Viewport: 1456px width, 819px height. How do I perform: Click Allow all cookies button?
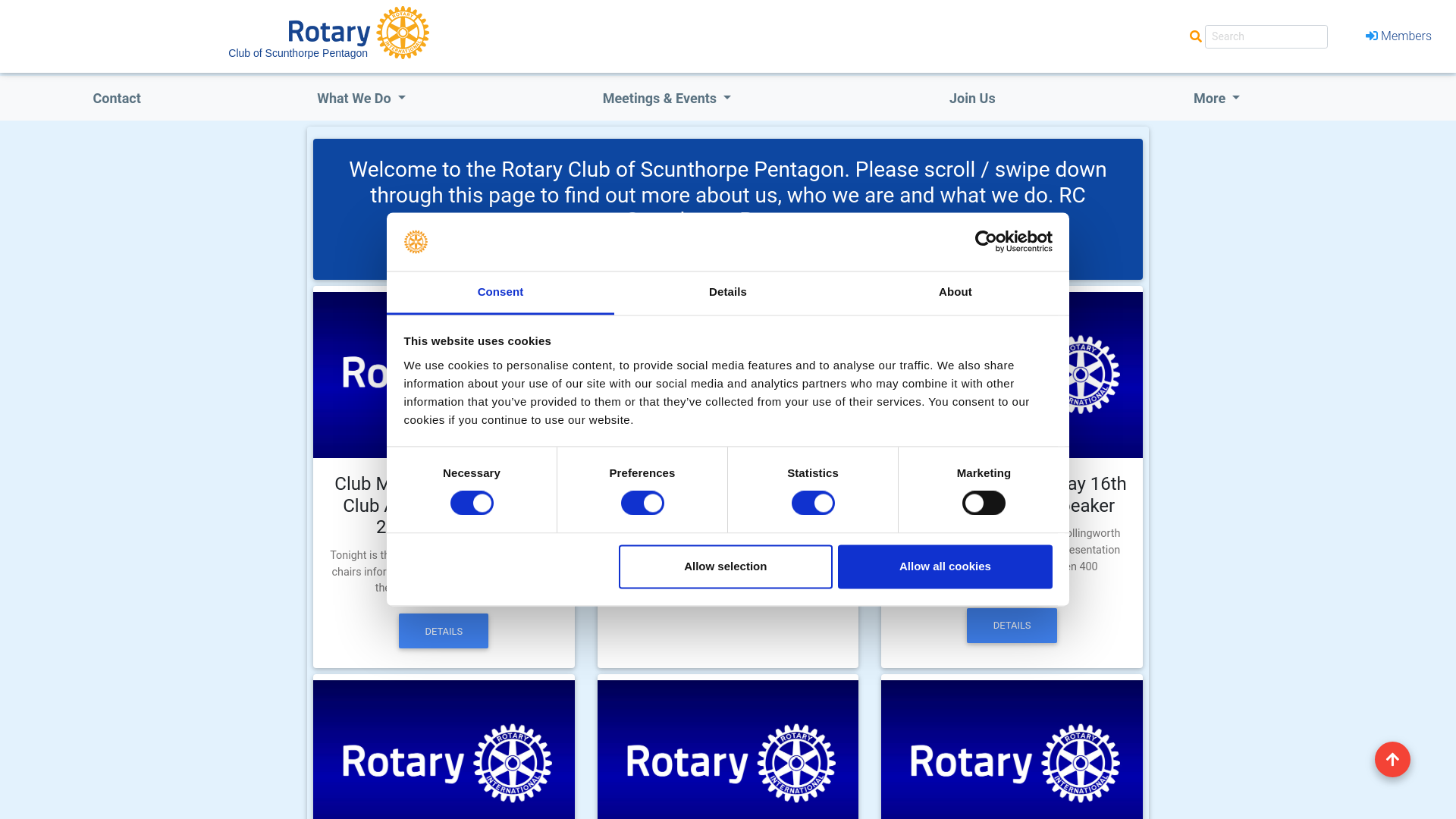click(945, 566)
